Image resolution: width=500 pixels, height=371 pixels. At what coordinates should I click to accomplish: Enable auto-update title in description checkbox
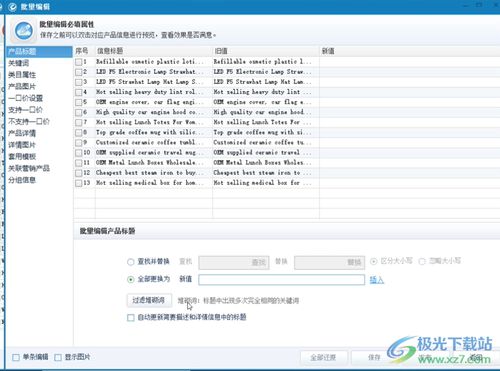click(131, 318)
